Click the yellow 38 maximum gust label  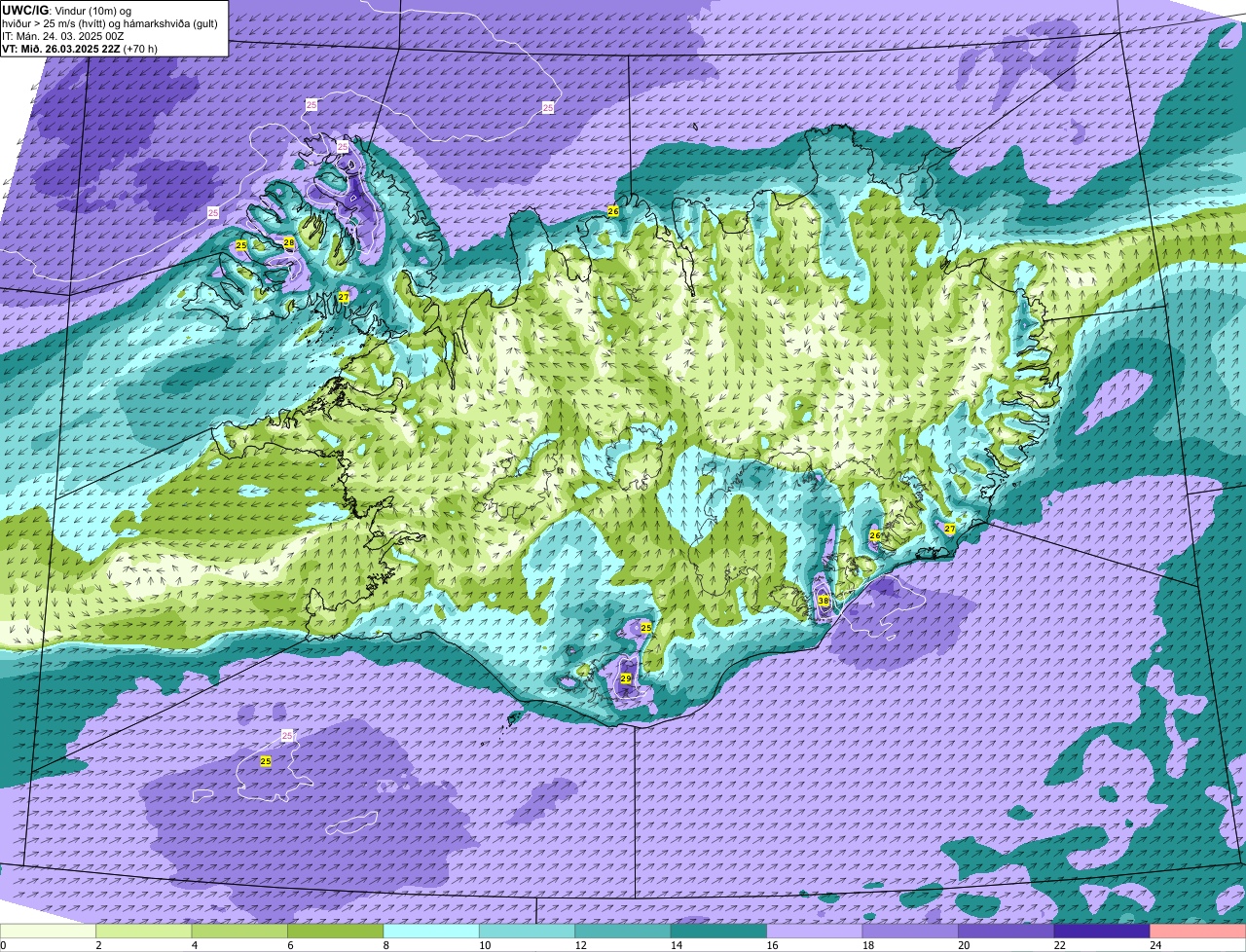824,601
